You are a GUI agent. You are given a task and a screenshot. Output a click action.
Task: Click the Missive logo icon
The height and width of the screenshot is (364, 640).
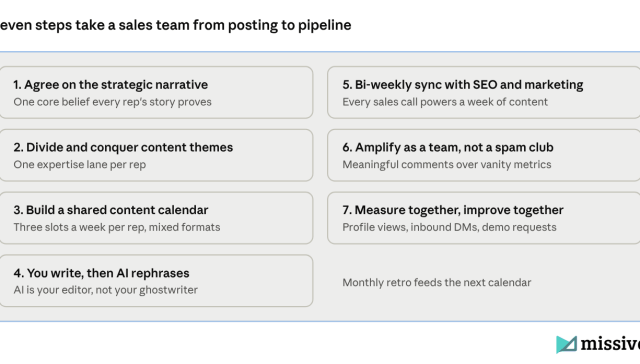pos(567,344)
